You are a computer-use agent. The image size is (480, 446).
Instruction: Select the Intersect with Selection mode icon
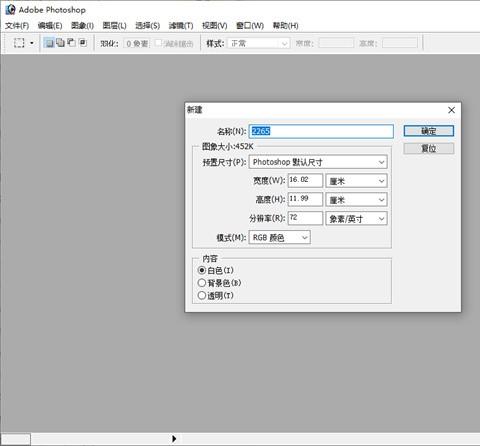point(83,43)
